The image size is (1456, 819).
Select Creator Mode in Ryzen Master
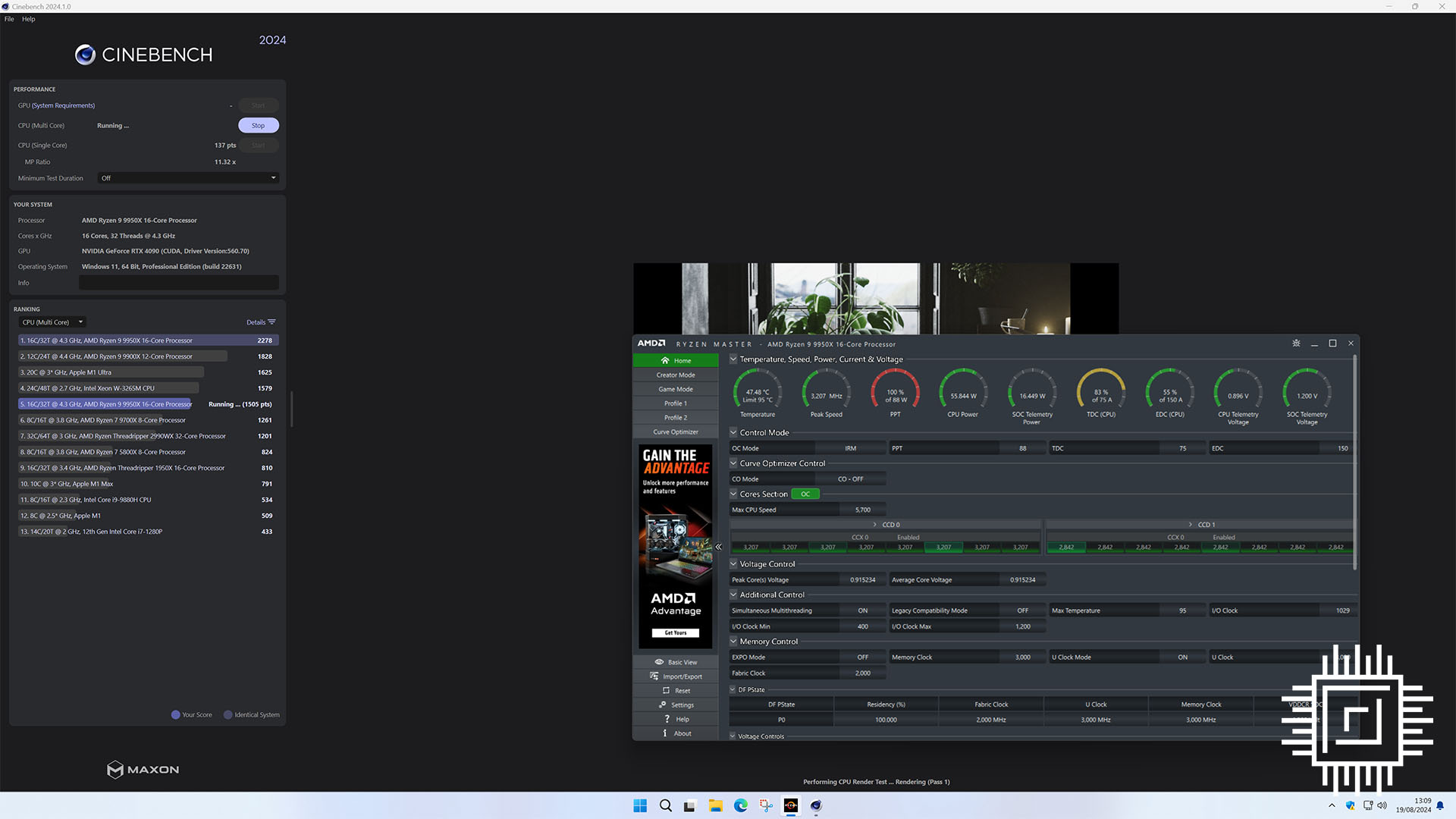pyautogui.click(x=676, y=375)
